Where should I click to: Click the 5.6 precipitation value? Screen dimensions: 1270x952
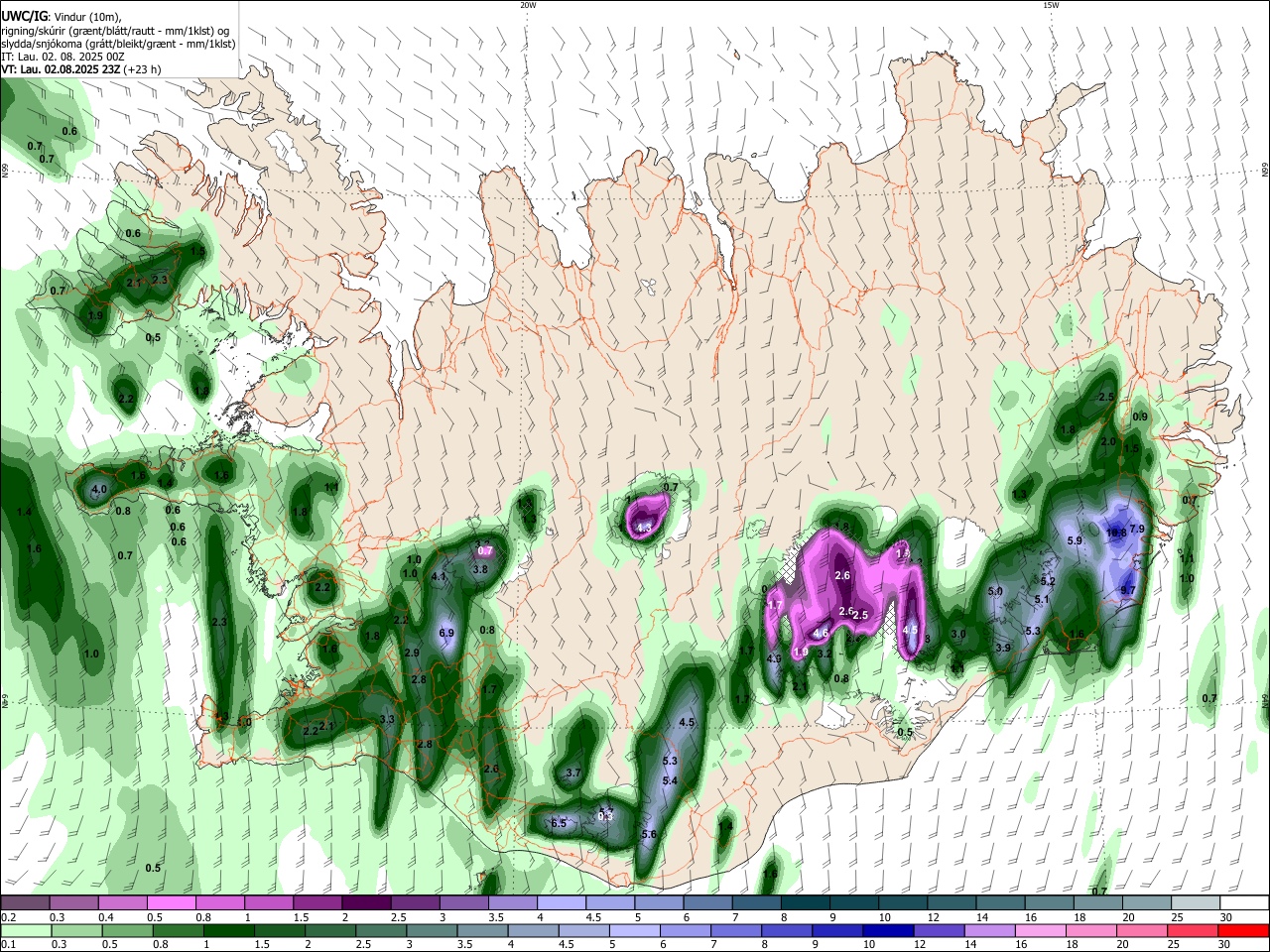click(650, 835)
